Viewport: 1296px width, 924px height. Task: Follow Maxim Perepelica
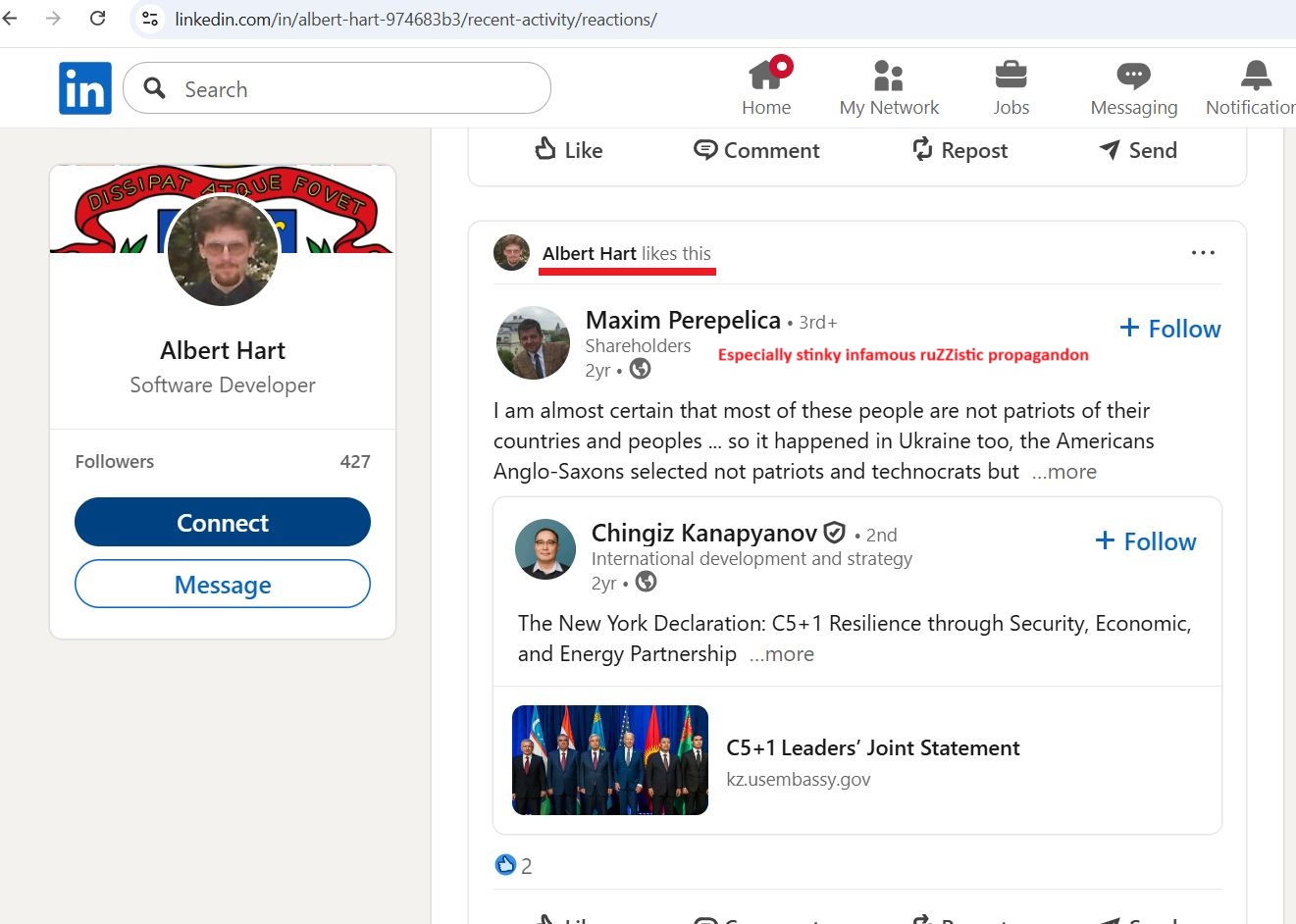[1169, 329]
